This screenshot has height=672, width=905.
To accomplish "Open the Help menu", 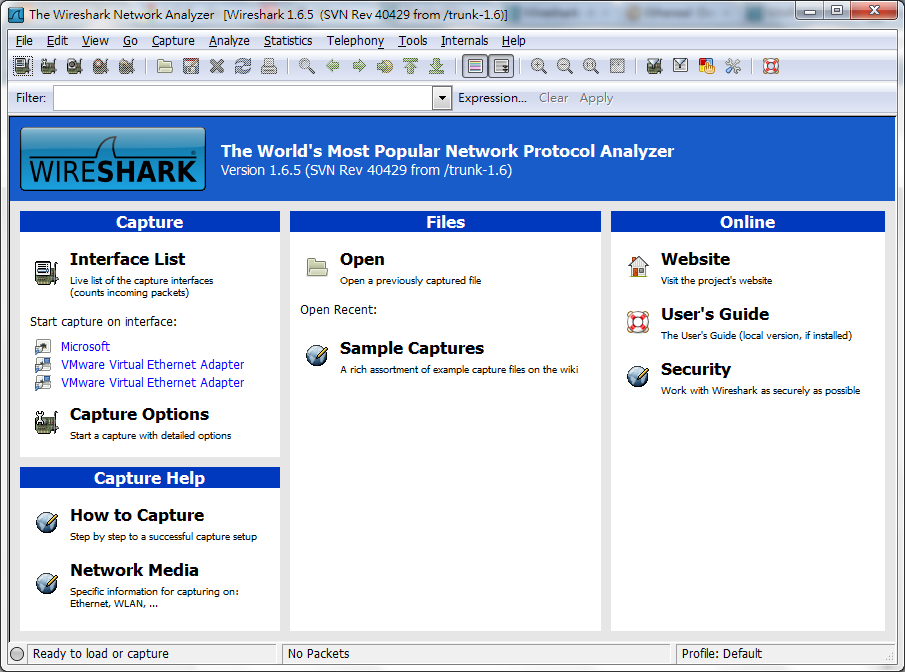I will tap(513, 40).
